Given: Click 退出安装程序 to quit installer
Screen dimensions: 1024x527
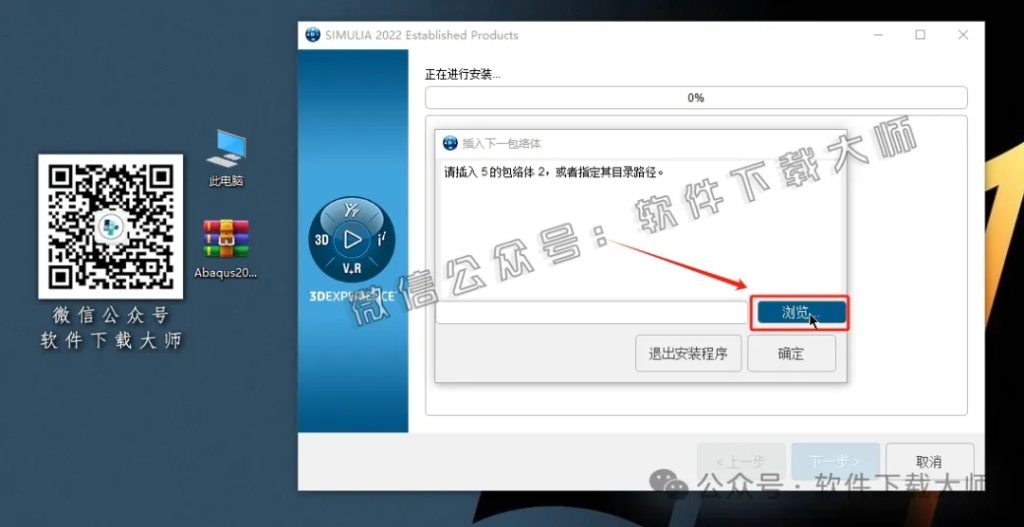Looking at the screenshot, I should click(688, 354).
